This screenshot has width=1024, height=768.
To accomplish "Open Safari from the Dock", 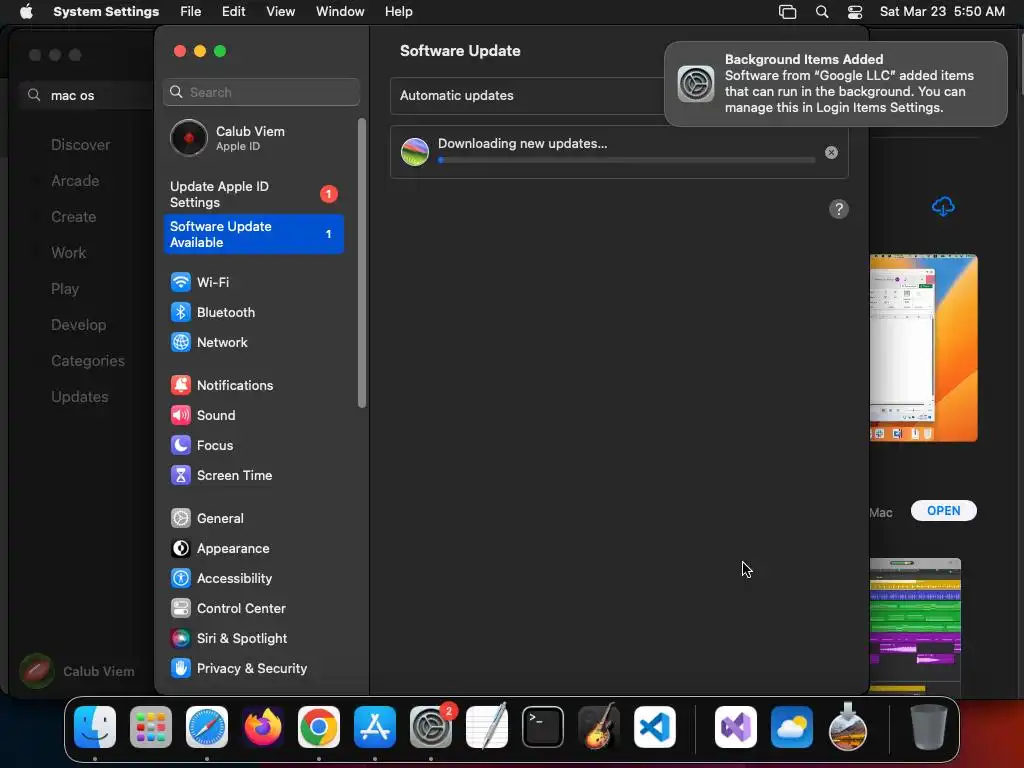I will [207, 727].
